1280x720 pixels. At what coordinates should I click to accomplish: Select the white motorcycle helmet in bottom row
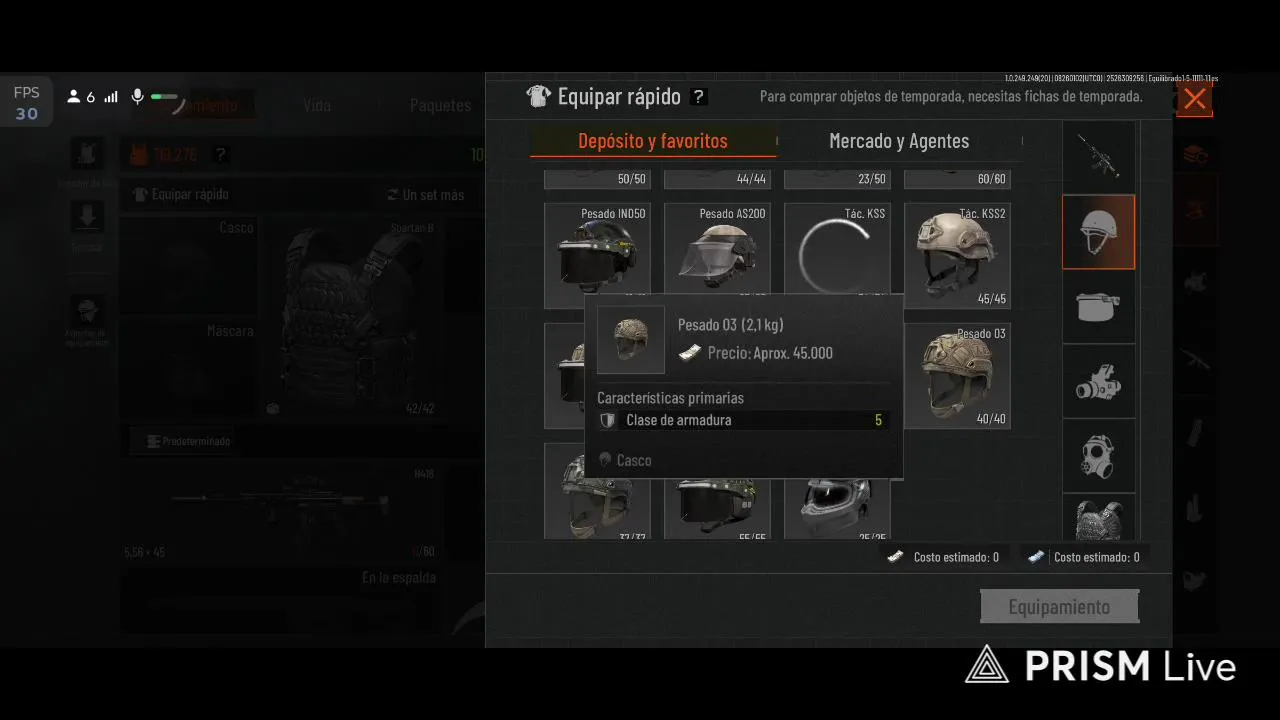pyautogui.click(x=837, y=508)
